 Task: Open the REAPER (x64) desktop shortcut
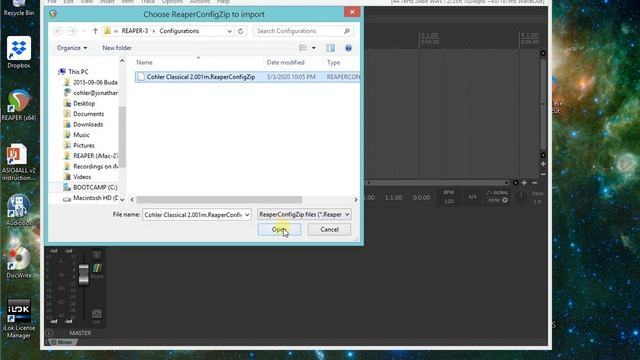click(x=19, y=105)
